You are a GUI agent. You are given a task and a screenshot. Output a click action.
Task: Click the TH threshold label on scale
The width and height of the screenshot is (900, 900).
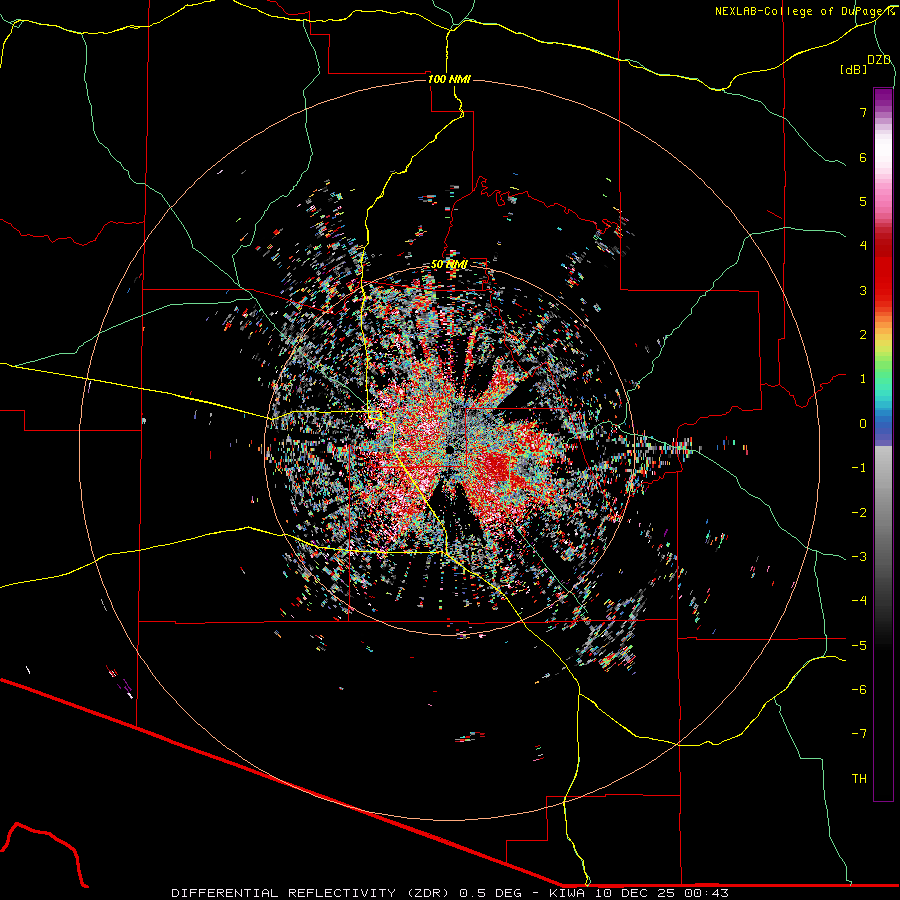[x=859, y=779]
